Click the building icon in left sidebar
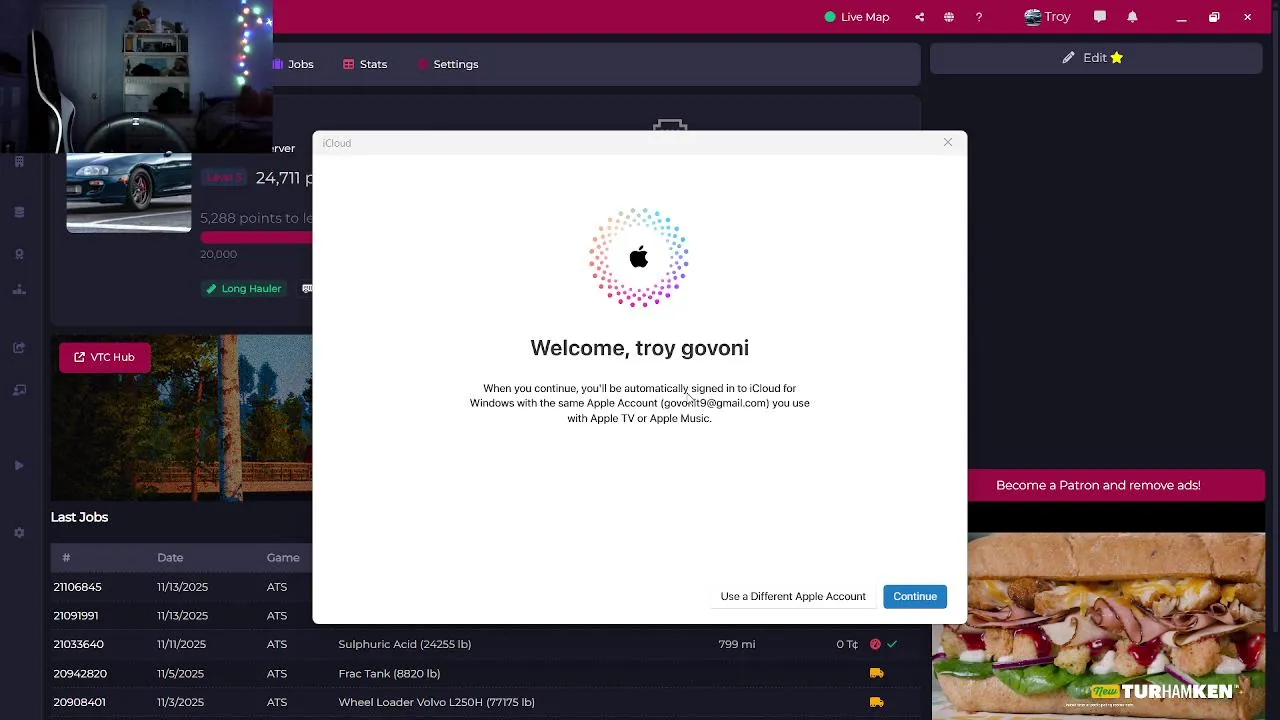The height and width of the screenshot is (720, 1280). 18,162
